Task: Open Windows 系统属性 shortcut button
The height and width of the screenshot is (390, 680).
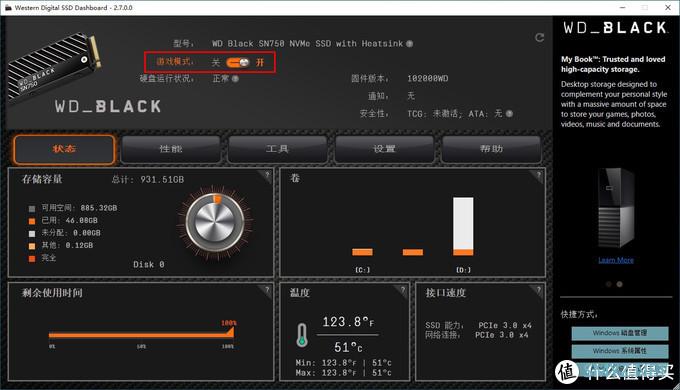Action: pos(620,351)
